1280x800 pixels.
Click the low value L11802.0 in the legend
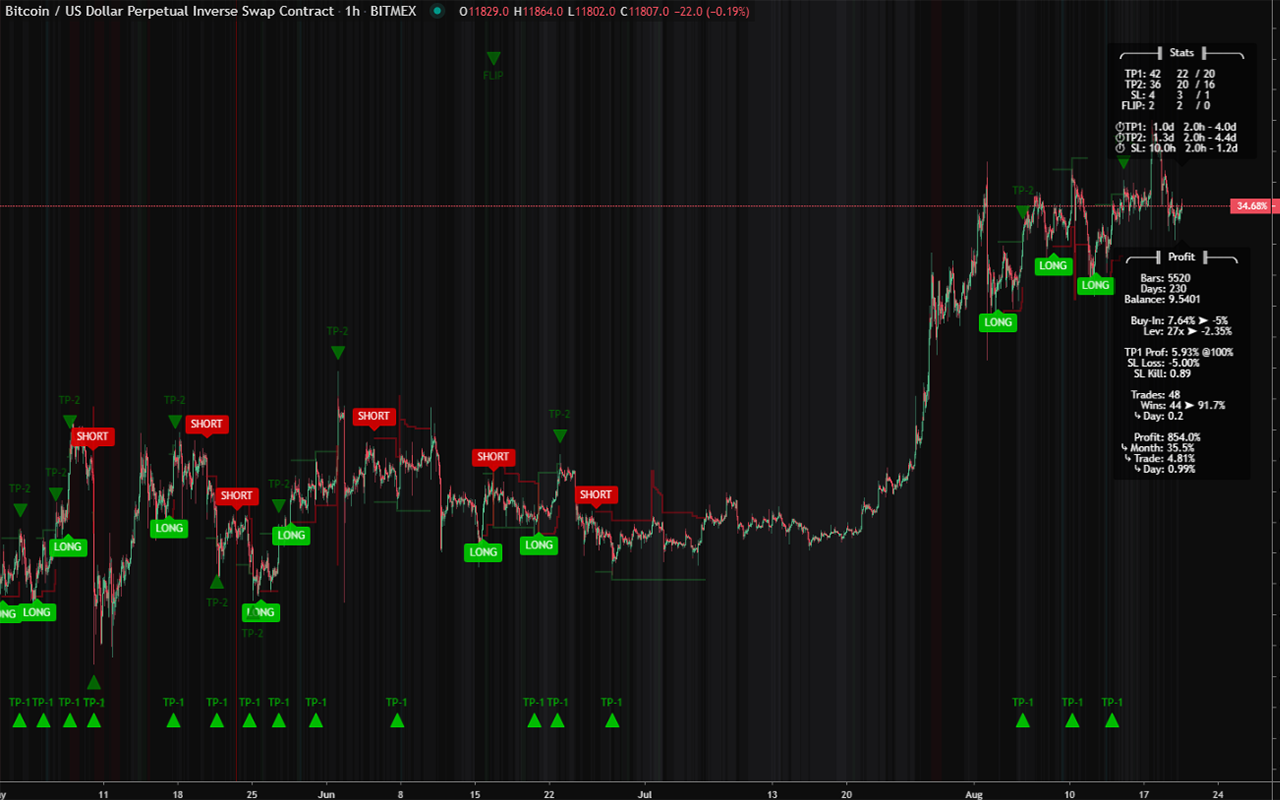[x=592, y=12]
